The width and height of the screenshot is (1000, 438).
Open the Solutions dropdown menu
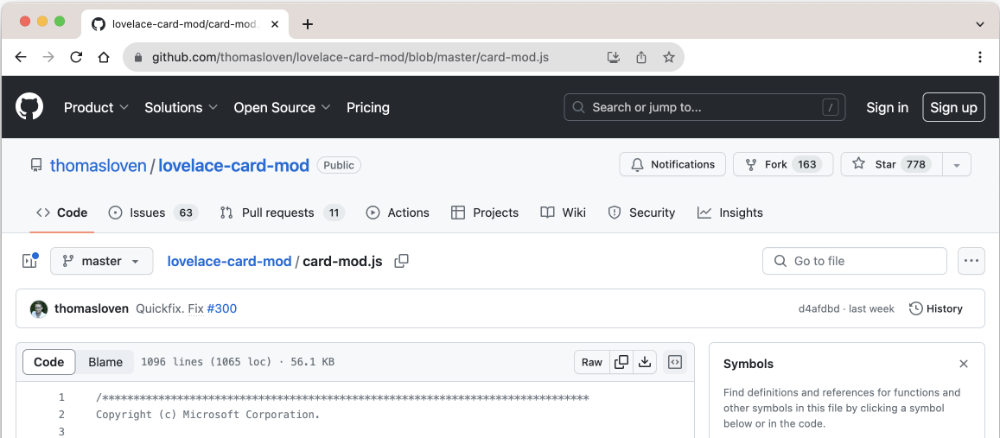click(x=181, y=108)
